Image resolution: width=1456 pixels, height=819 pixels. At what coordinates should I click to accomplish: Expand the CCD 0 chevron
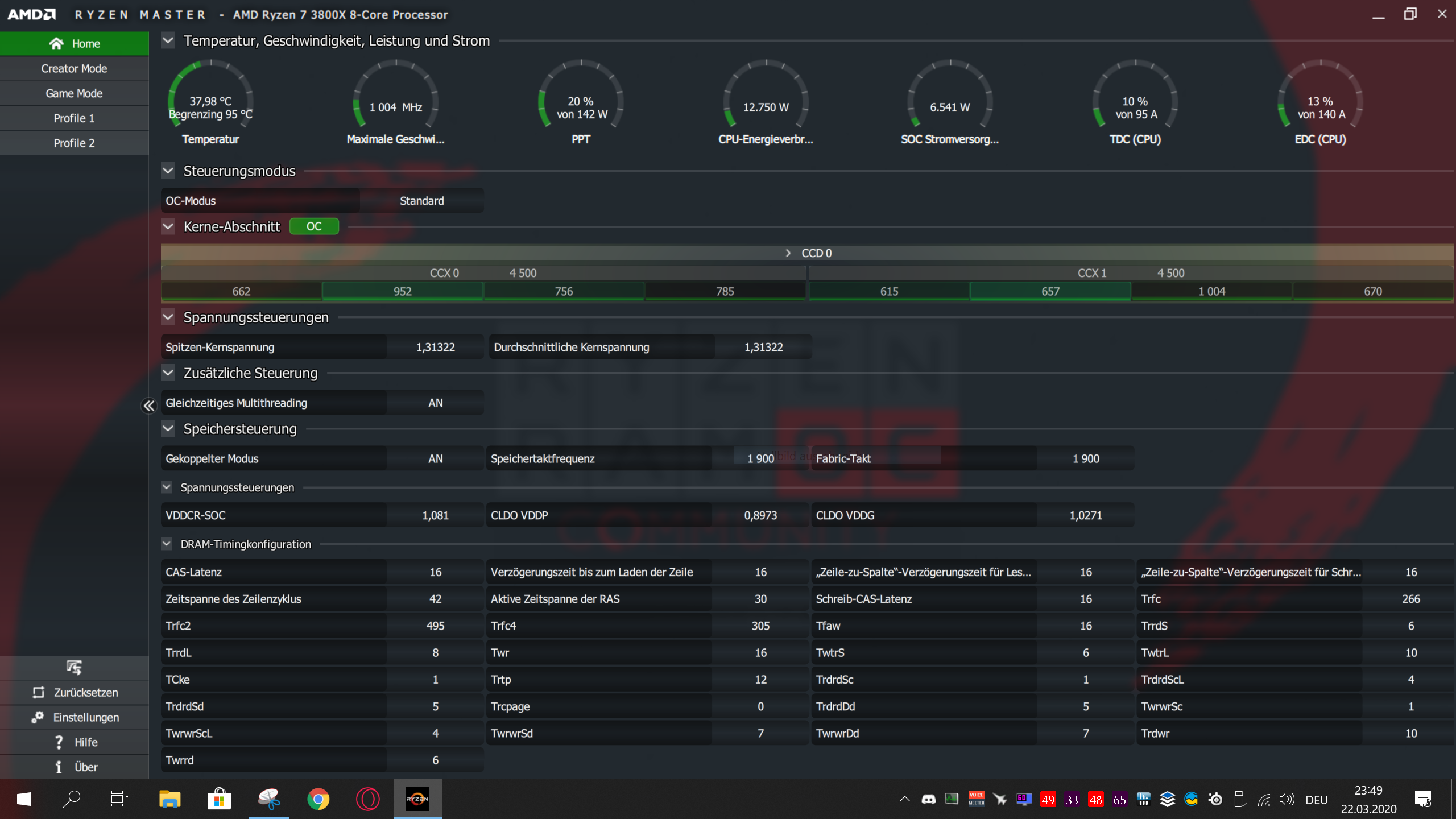[788, 253]
